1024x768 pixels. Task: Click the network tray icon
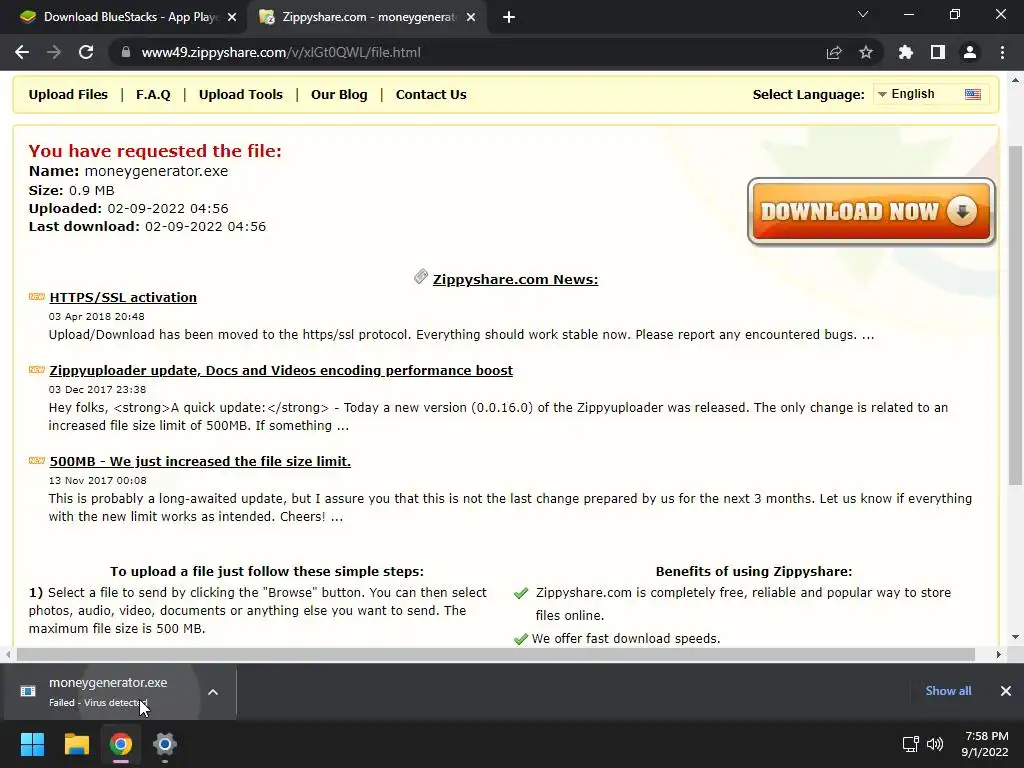click(x=910, y=744)
